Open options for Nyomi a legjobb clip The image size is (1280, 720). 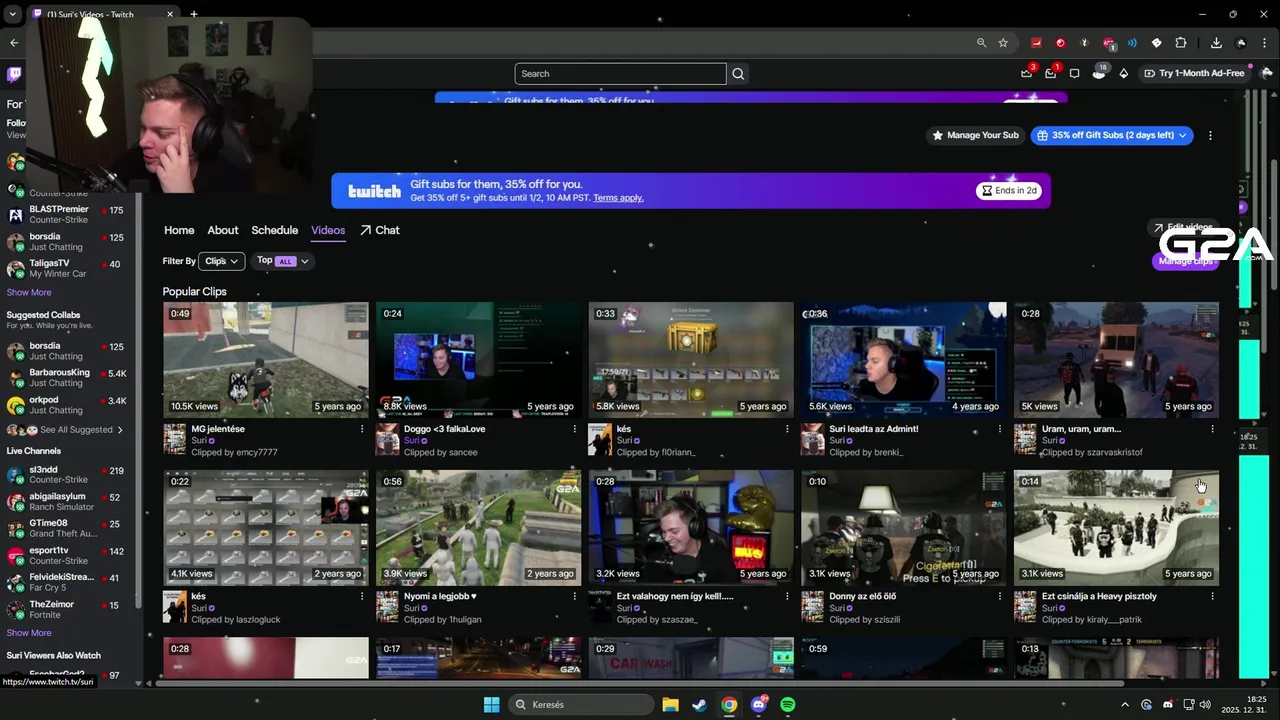(x=574, y=596)
